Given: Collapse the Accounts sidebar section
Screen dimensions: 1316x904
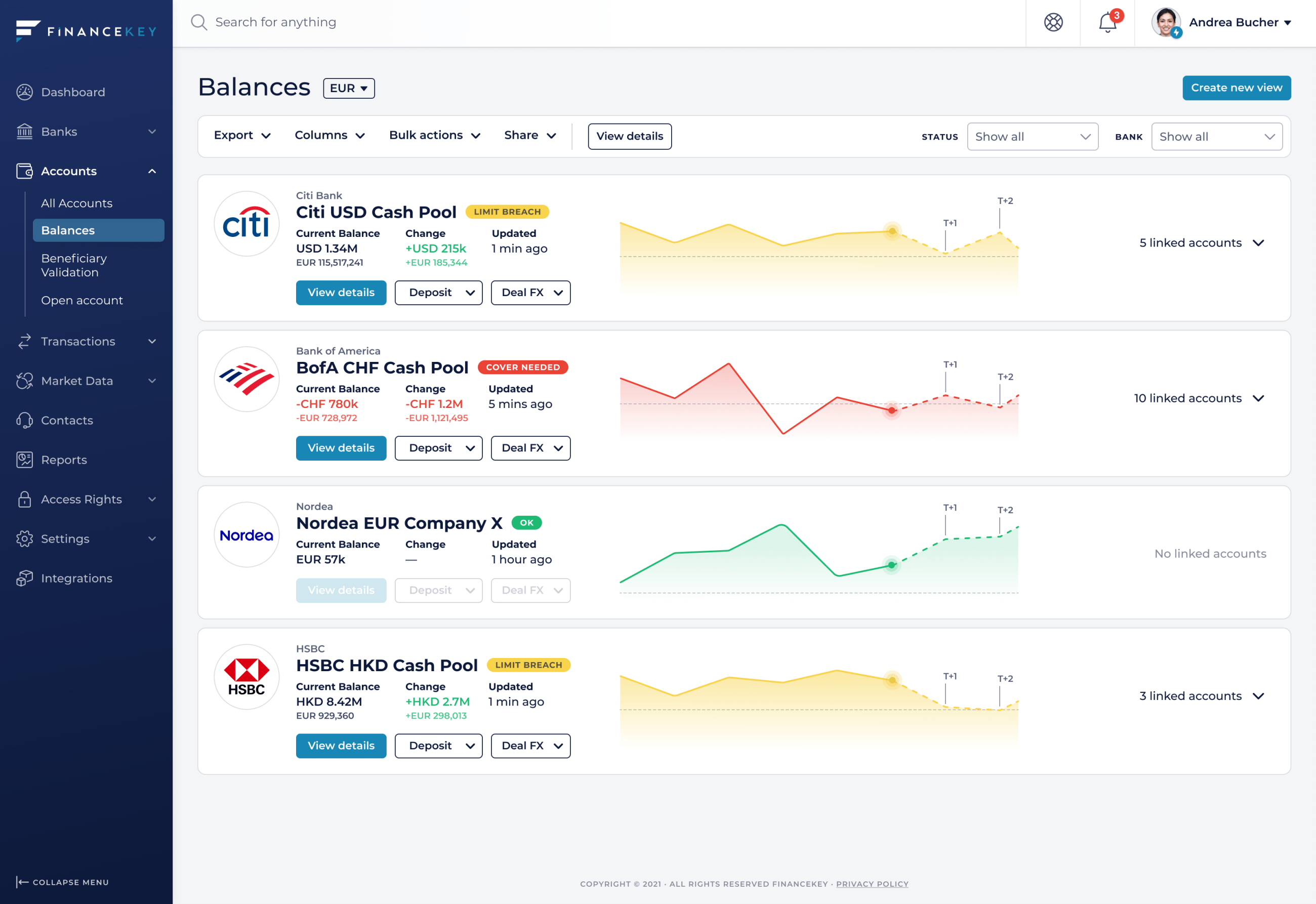Looking at the screenshot, I should pos(152,171).
